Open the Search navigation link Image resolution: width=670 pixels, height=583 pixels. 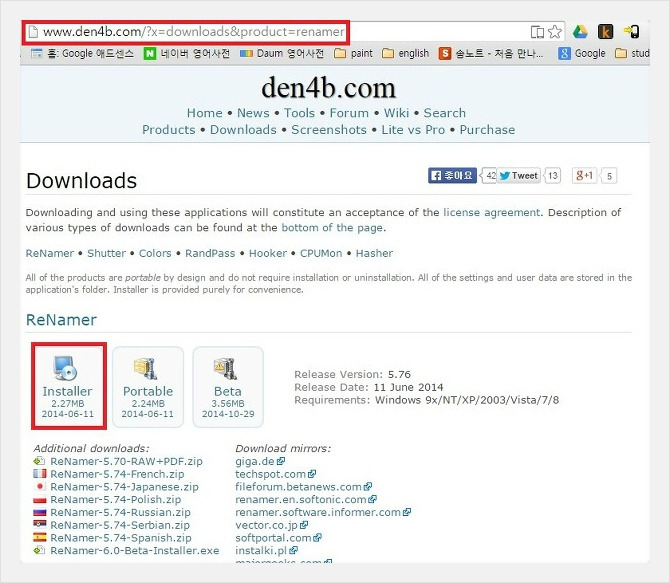(x=445, y=113)
